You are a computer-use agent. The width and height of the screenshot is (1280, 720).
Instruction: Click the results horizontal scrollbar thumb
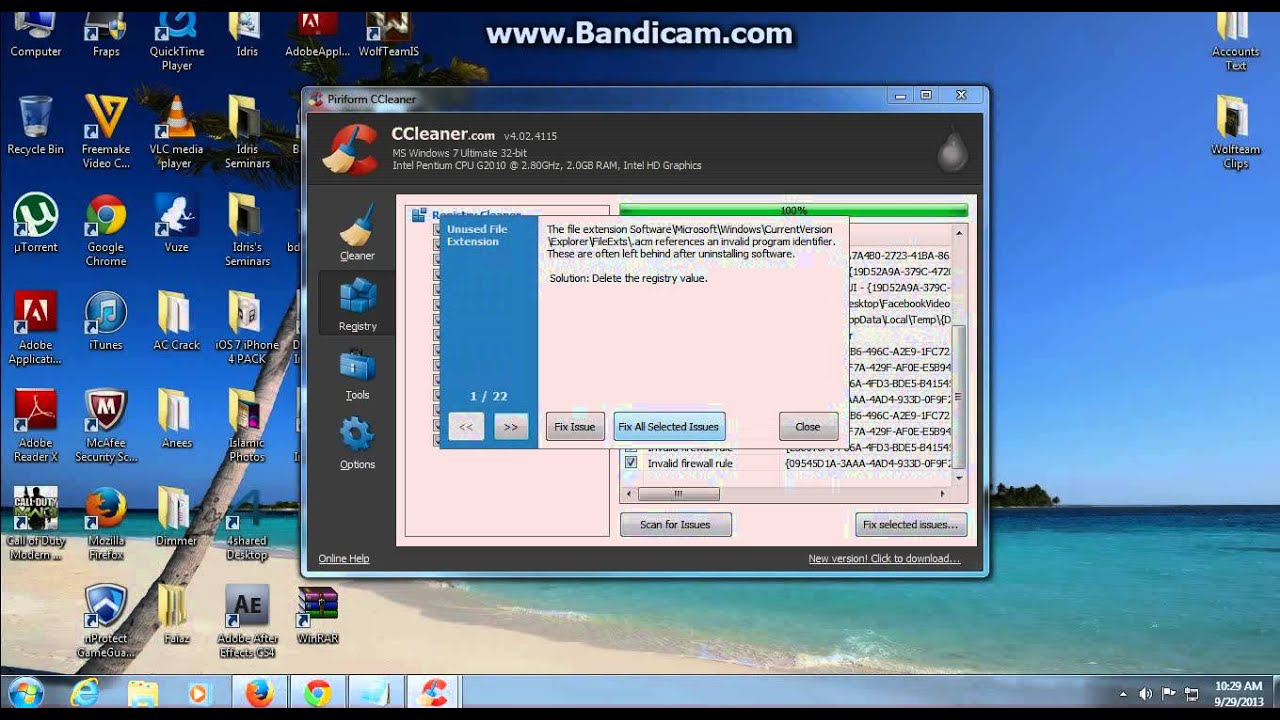pyautogui.click(x=677, y=494)
